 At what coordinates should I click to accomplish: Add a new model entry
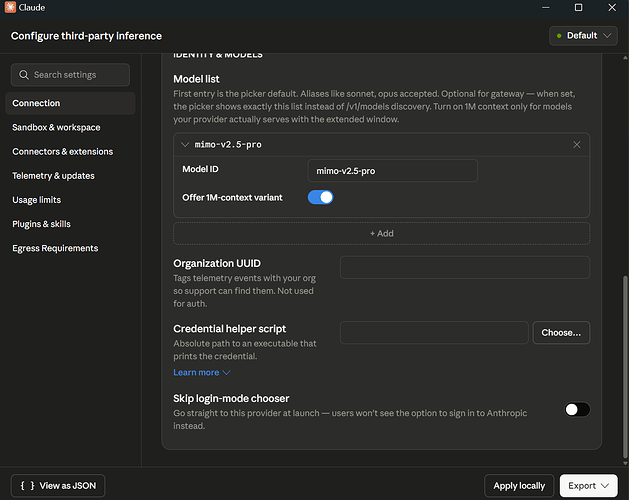click(x=381, y=234)
